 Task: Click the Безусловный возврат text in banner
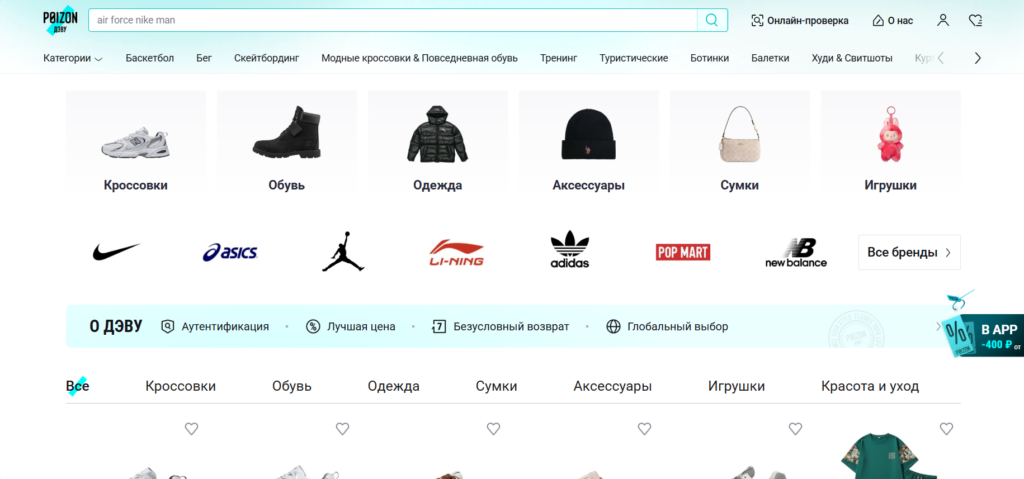point(511,326)
